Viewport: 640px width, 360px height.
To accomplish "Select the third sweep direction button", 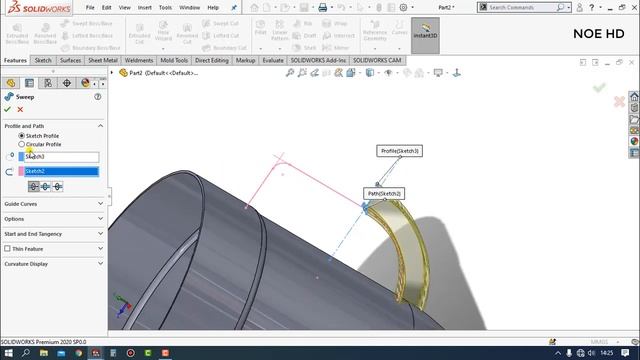I will (x=58, y=187).
